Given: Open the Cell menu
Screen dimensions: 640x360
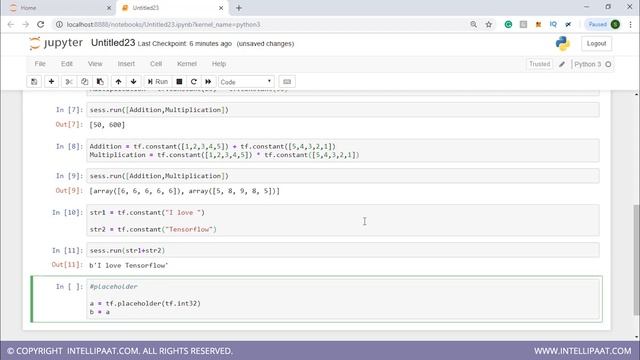Looking at the screenshot, I should pos(156,64).
